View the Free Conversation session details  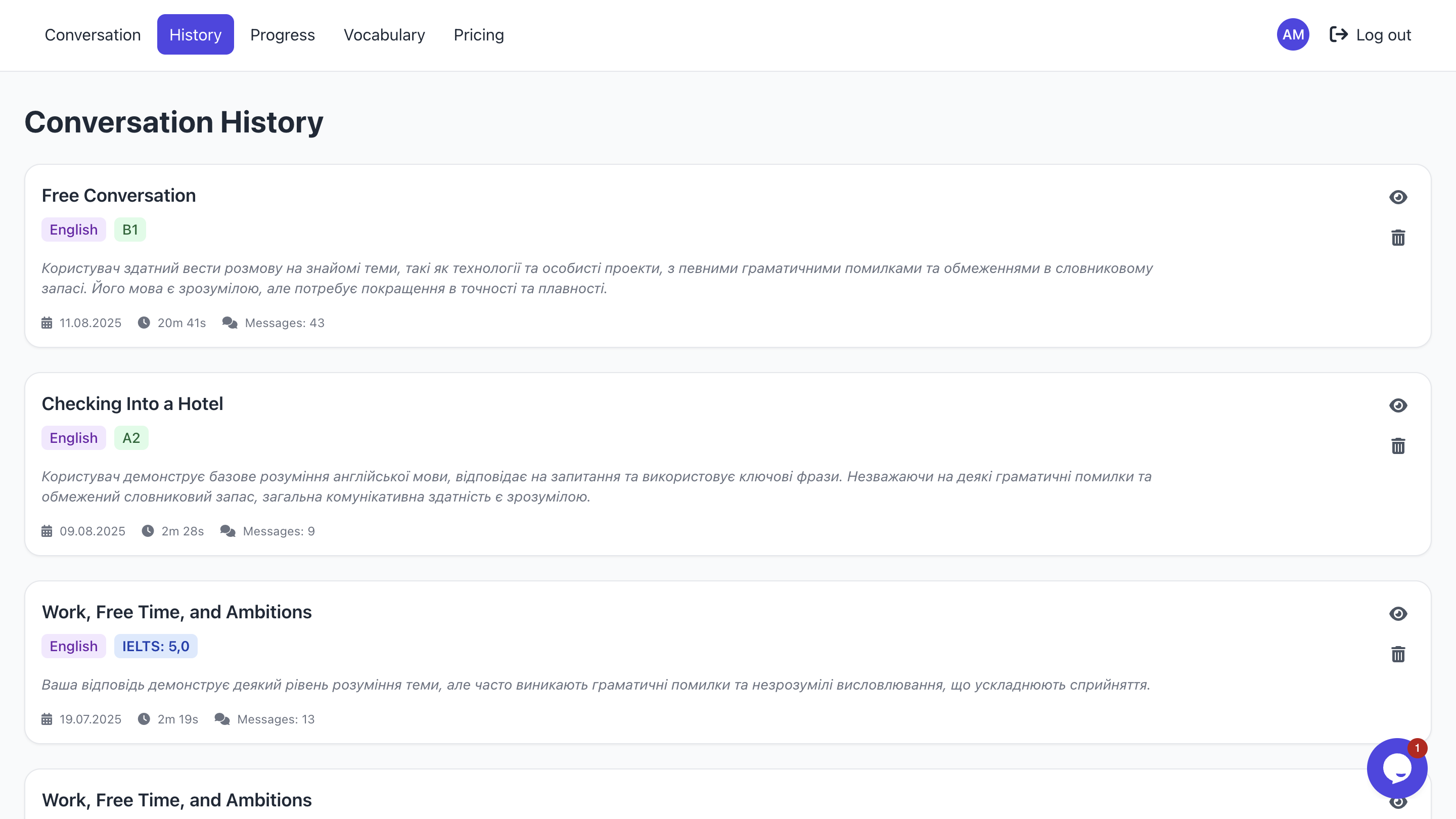1398,197
